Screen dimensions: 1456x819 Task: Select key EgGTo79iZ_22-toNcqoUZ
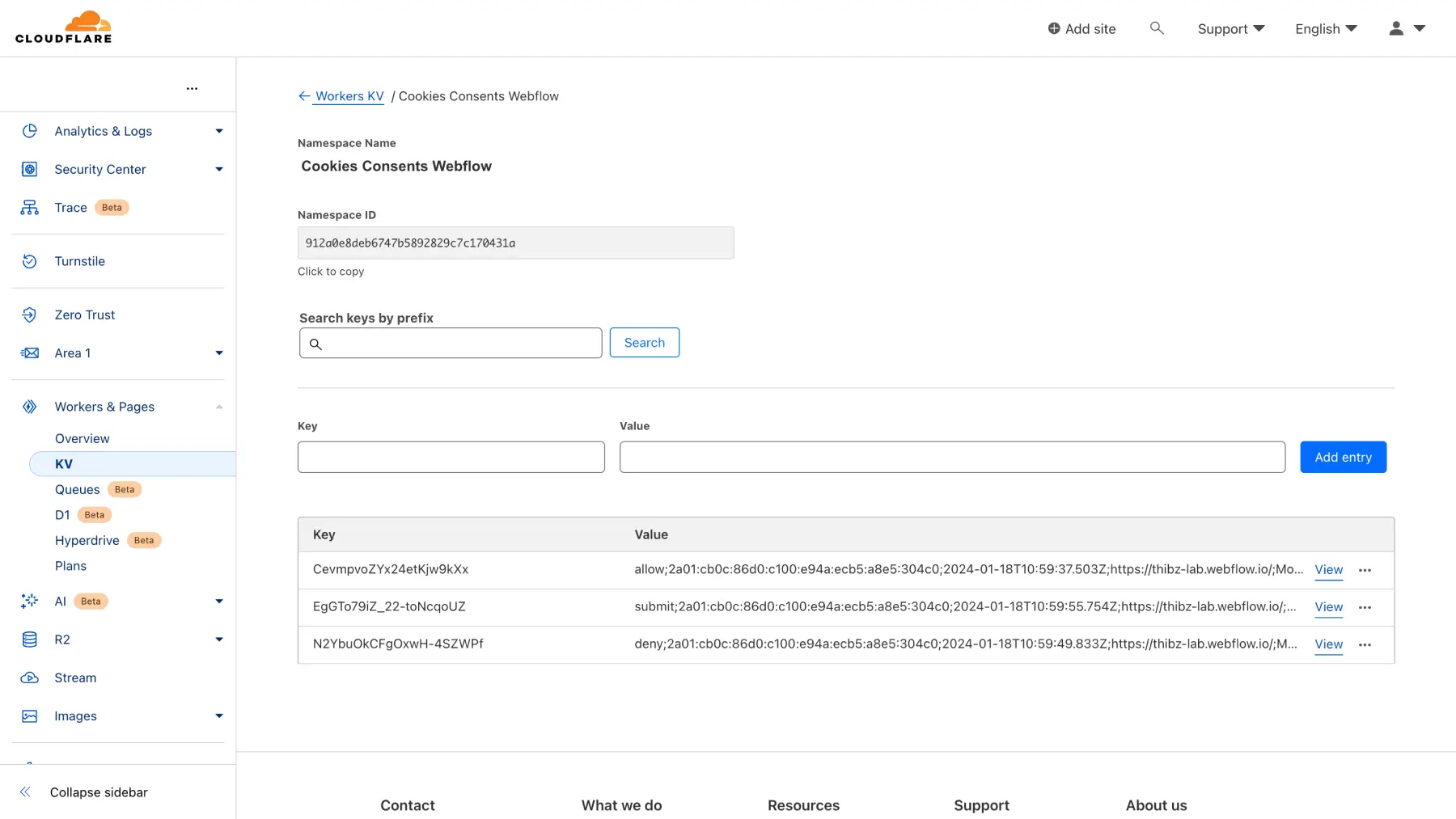coord(389,606)
